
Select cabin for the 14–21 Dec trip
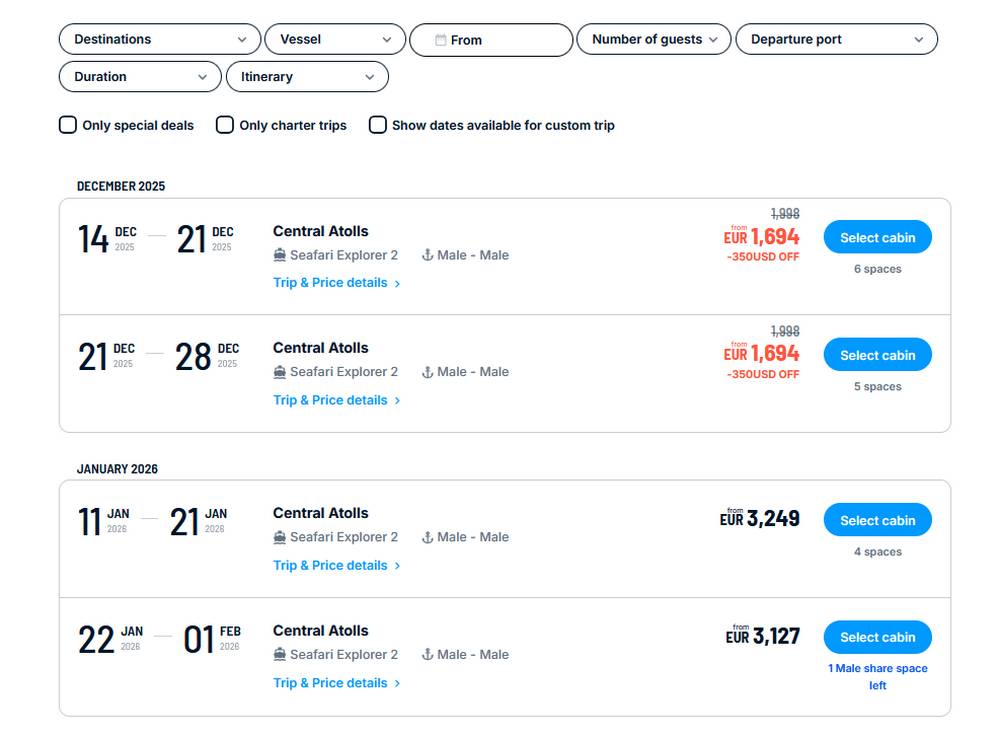pos(877,238)
